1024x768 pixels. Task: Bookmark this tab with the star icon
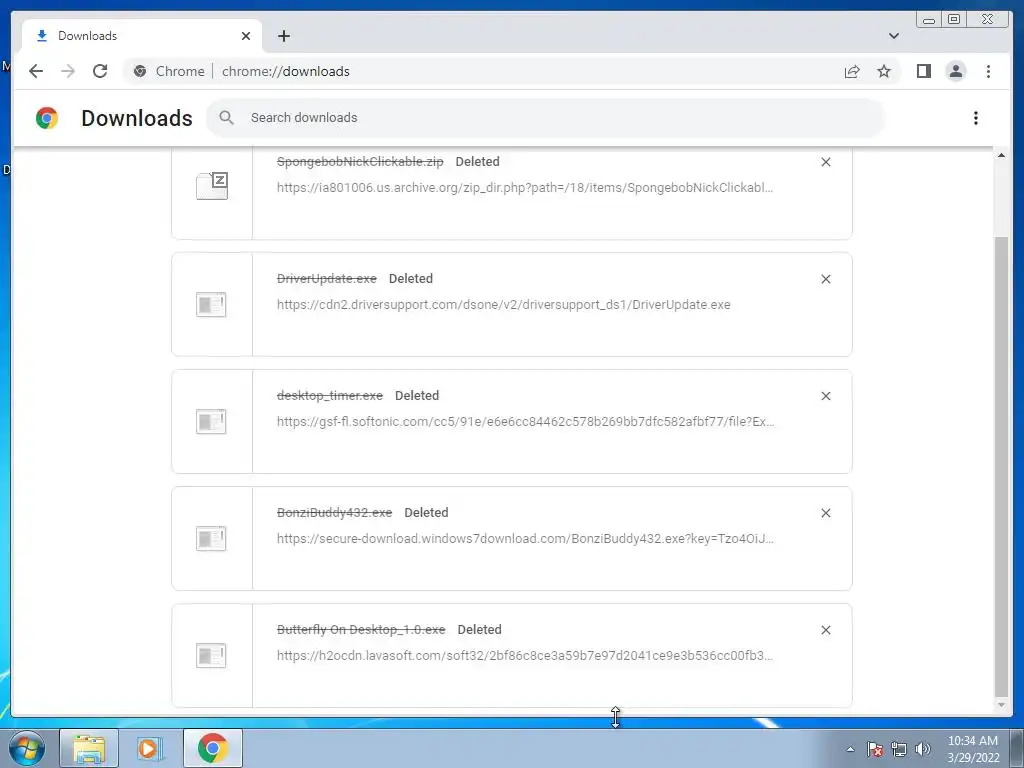tap(884, 71)
